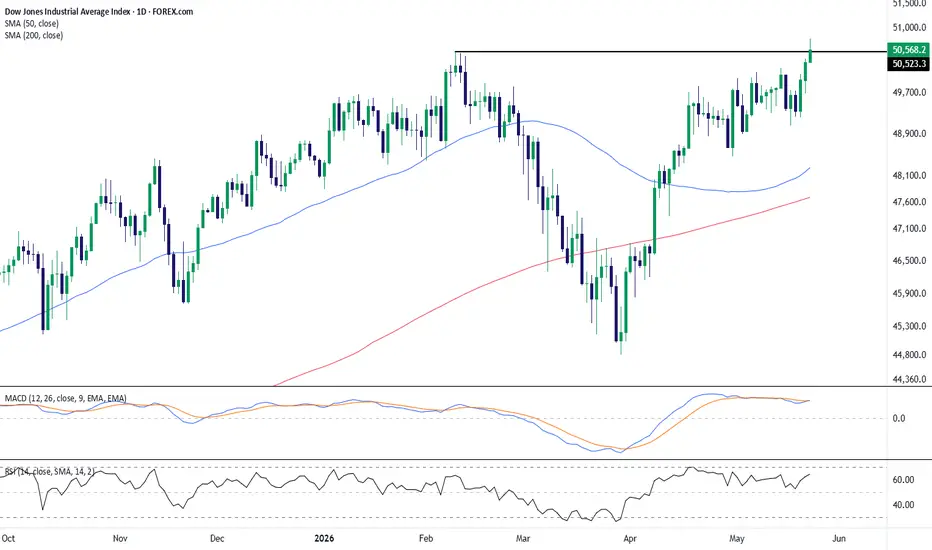Select the black horizontal resistance line

click(x=670, y=52)
